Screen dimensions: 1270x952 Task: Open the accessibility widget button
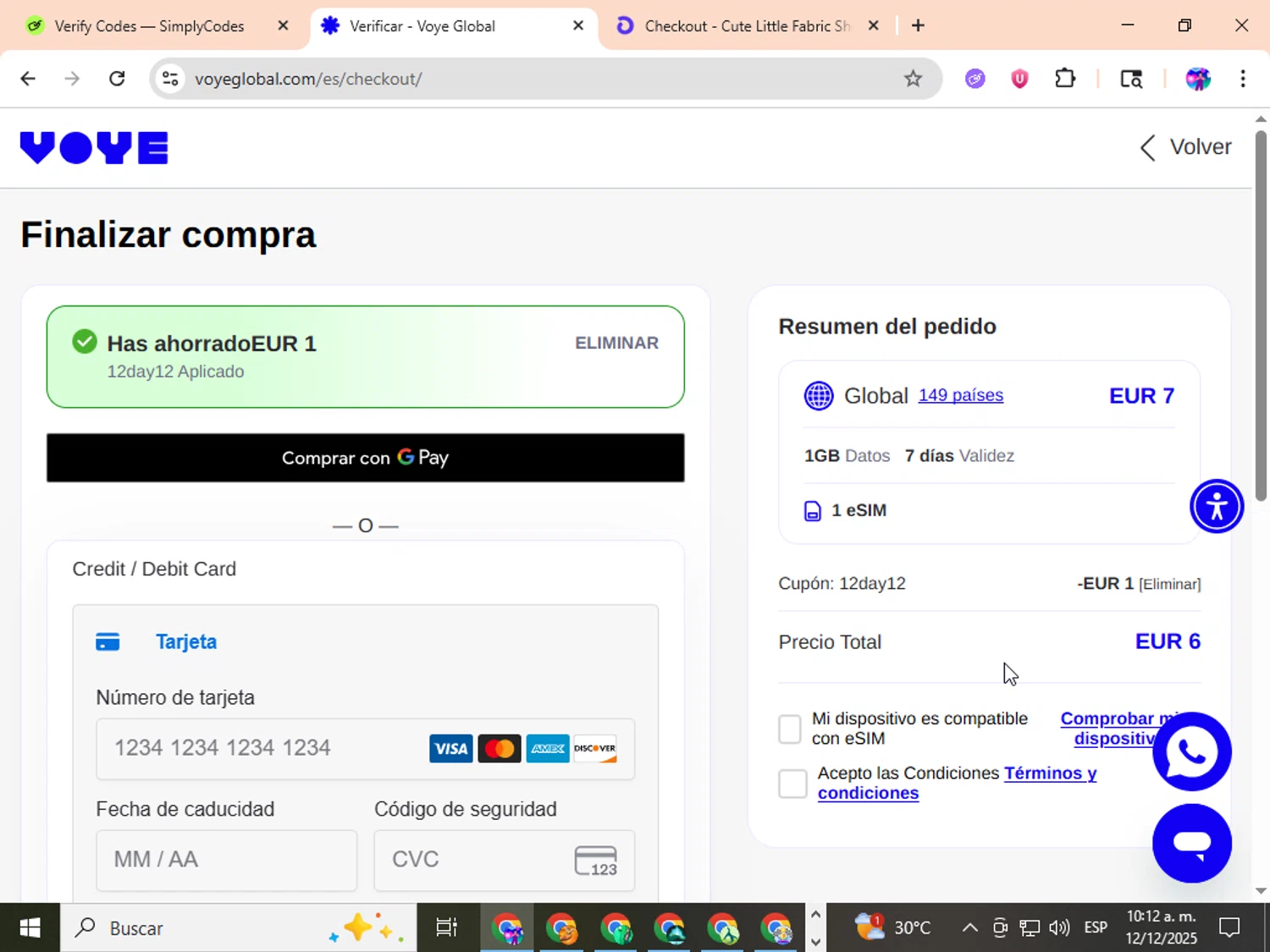tap(1217, 507)
